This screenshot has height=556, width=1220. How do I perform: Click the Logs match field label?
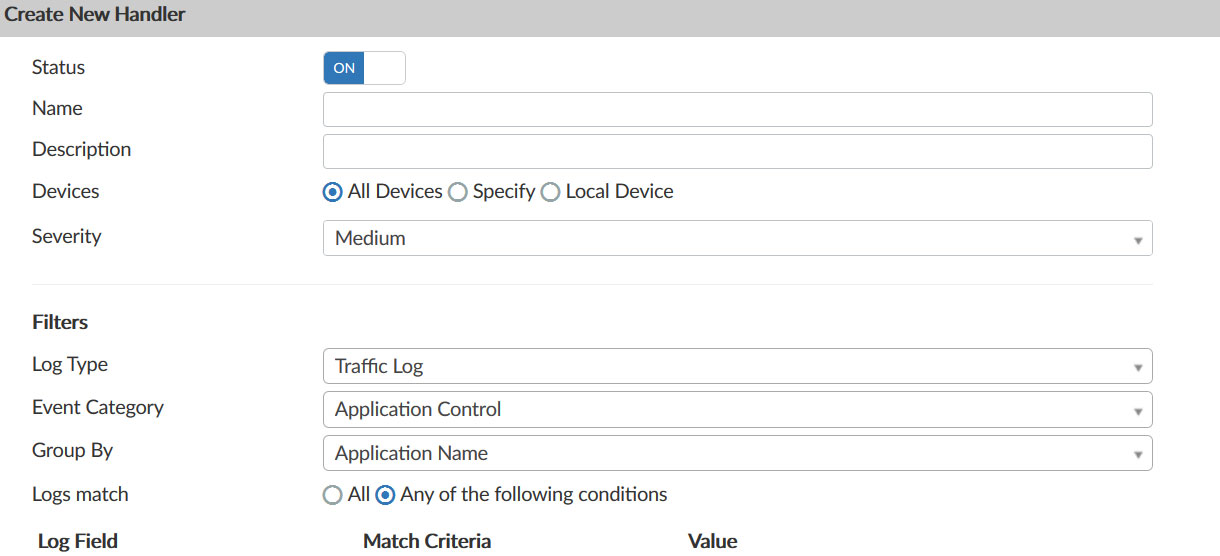coord(80,494)
